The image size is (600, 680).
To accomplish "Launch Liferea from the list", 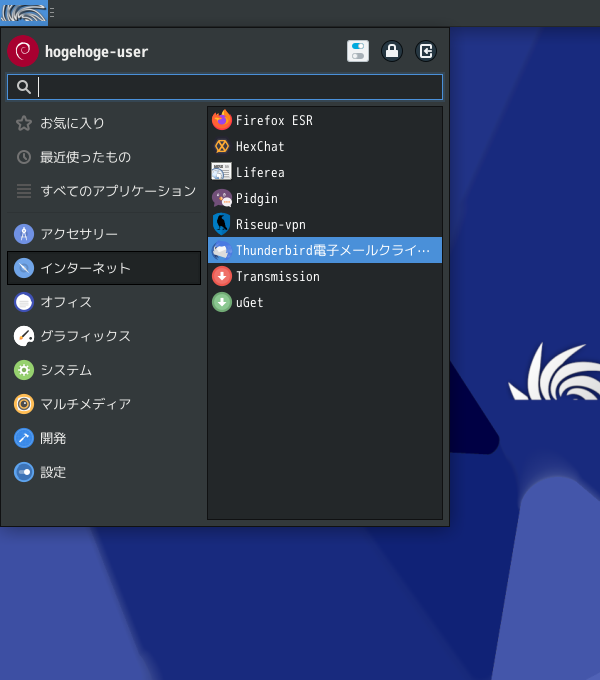I will point(325,172).
